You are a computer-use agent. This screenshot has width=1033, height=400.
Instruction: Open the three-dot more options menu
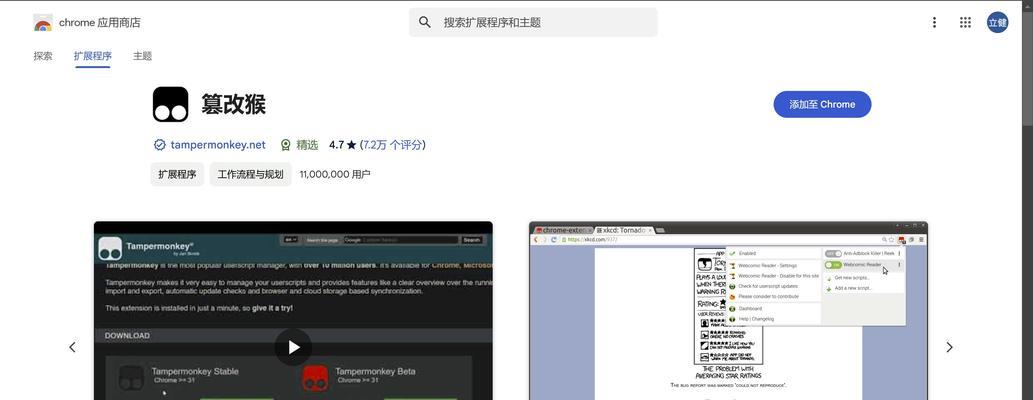tap(934, 22)
